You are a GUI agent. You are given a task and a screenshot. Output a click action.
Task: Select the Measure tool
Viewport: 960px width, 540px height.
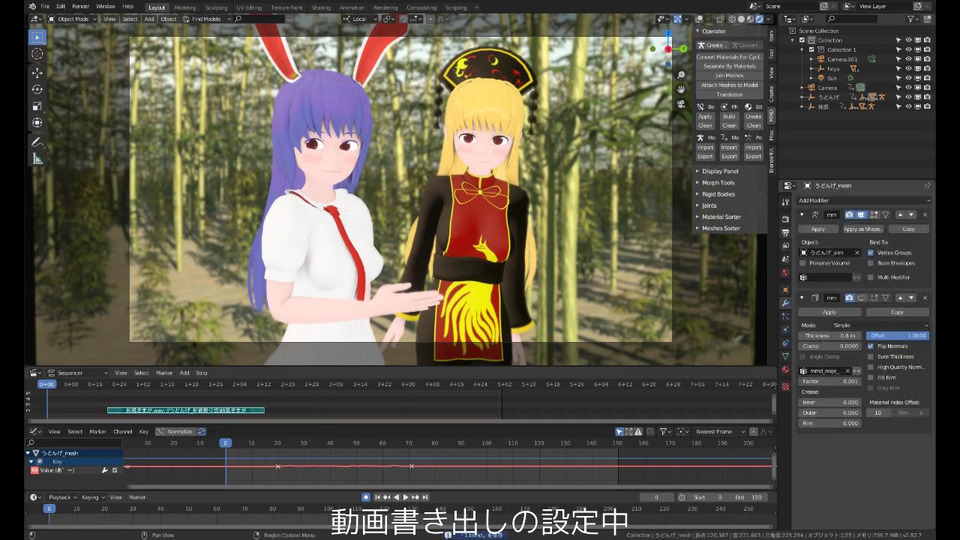(37, 159)
